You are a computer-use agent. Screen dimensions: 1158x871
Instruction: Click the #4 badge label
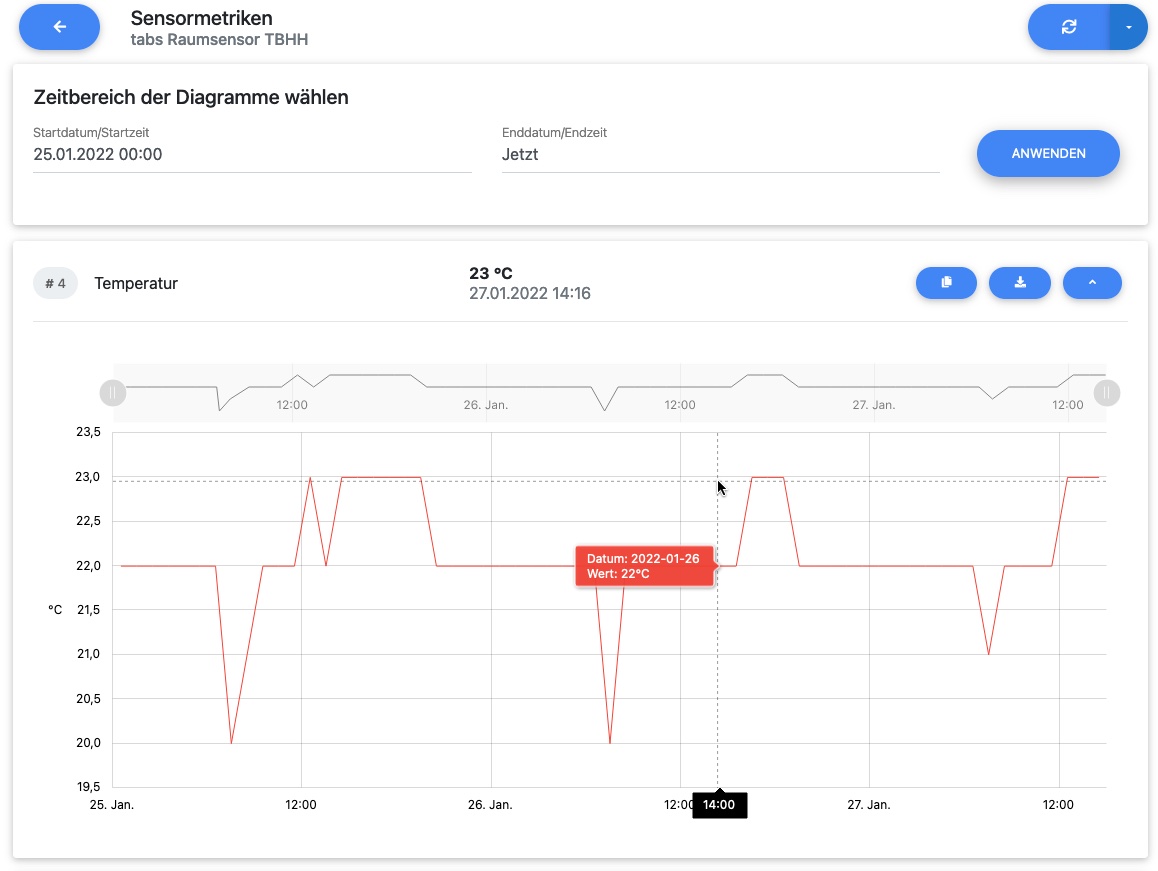point(55,284)
